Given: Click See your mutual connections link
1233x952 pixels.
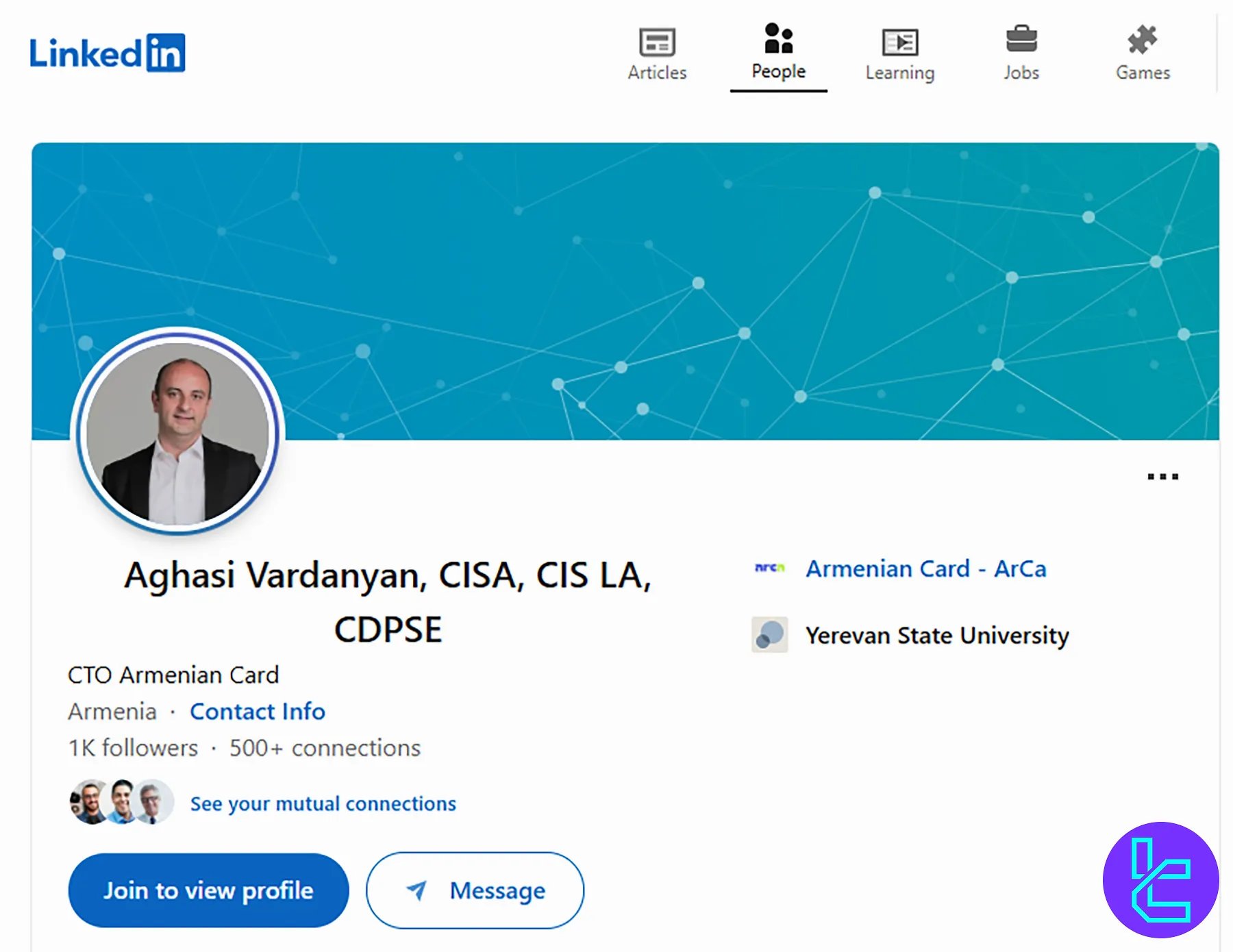Looking at the screenshot, I should tap(323, 803).
